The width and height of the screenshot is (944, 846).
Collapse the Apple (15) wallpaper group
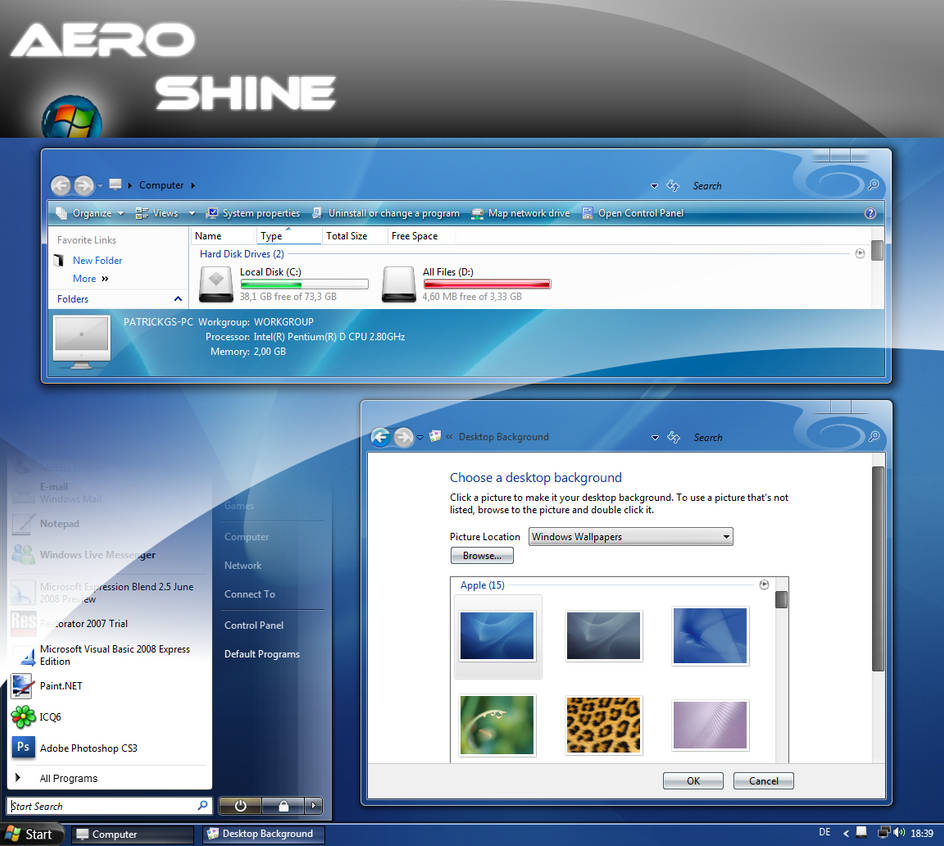(x=764, y=585)
